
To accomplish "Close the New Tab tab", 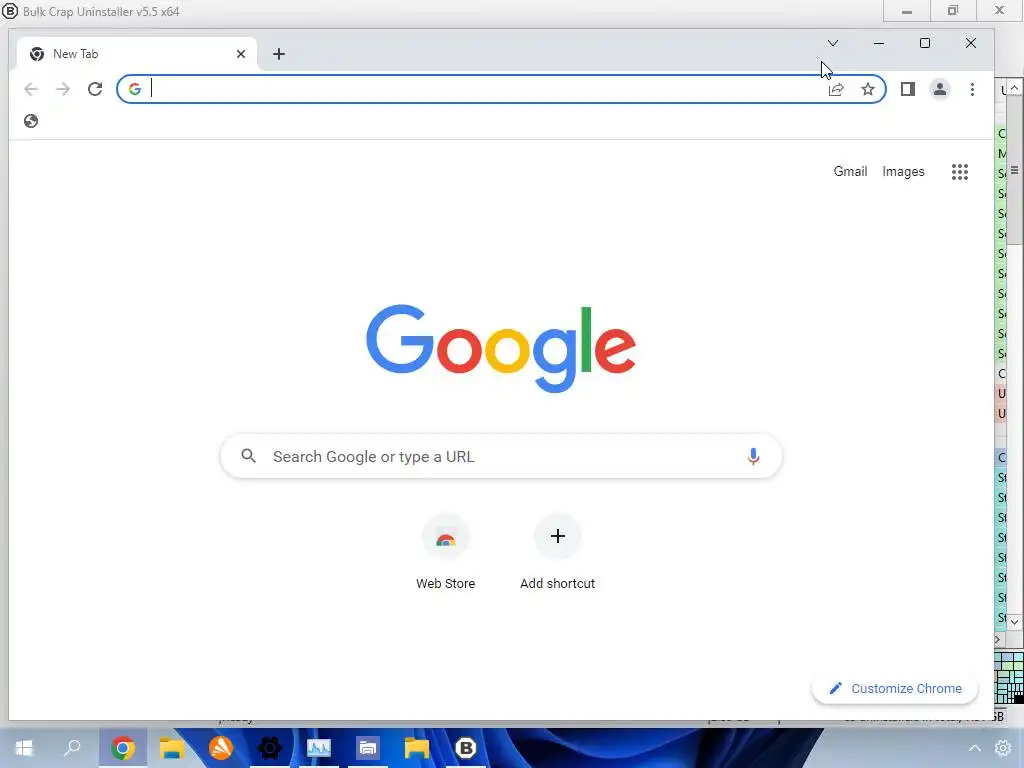I will coord(241,54).
